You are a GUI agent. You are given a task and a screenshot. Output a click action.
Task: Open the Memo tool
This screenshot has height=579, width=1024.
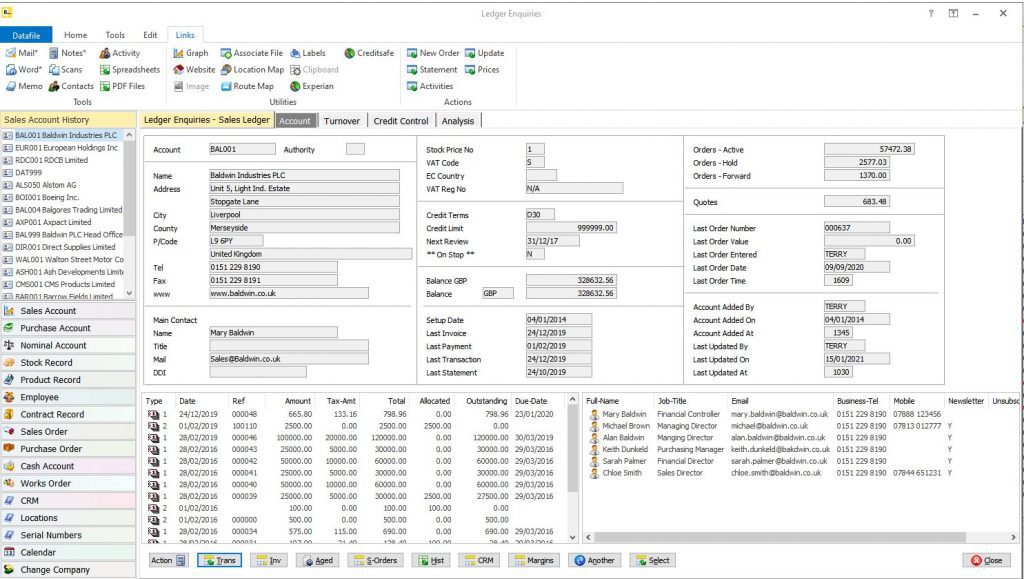[24, 86]
